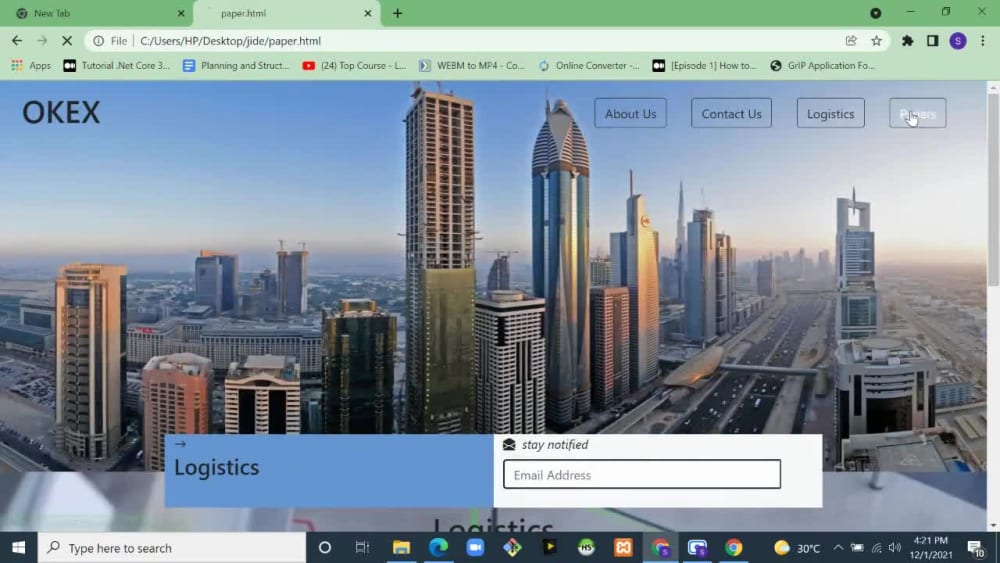The width and height of the screenshot is (1000, 563).
Task: Open the Apps bookmarks shortcut
Action: 31,65
